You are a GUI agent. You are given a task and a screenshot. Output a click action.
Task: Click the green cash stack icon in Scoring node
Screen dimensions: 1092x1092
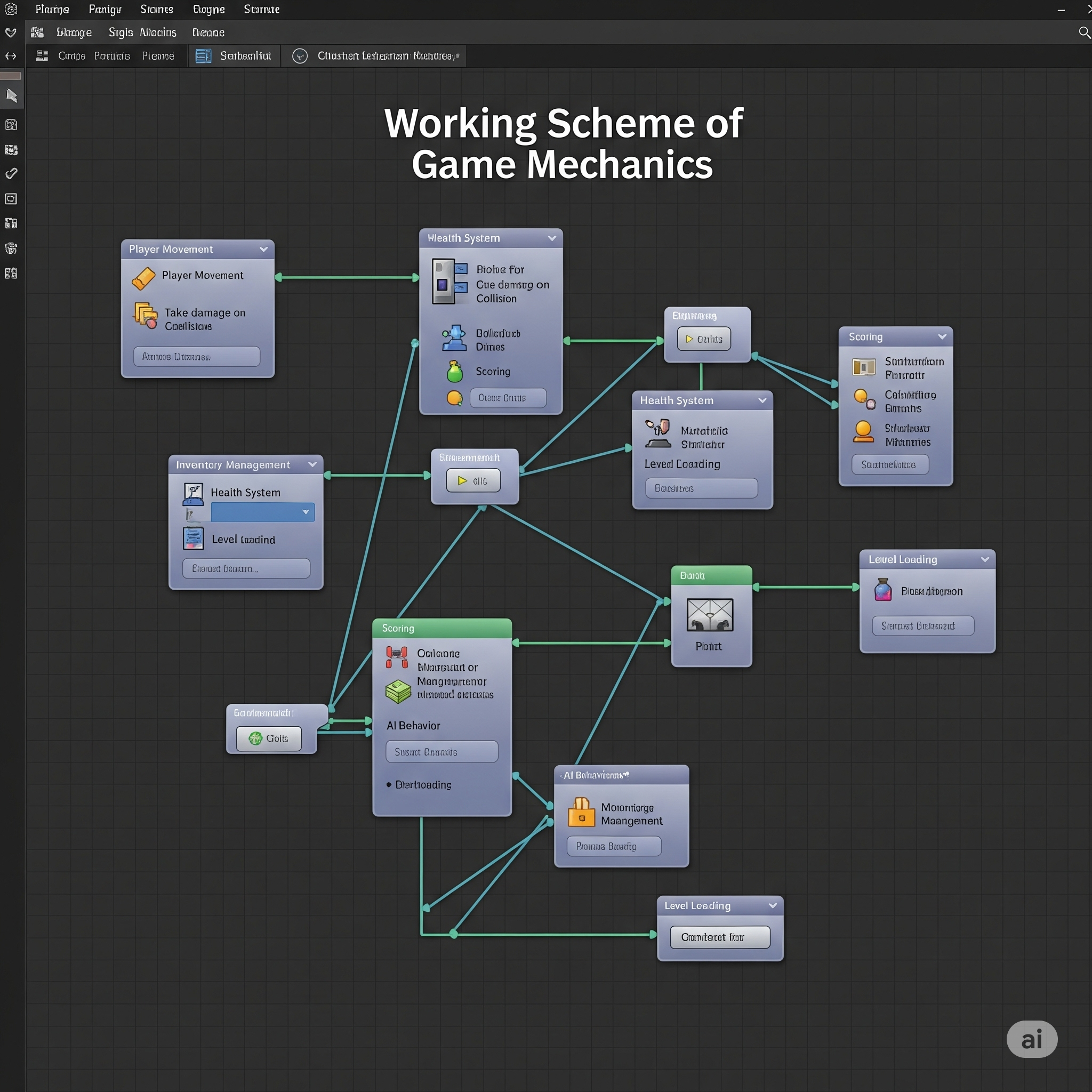[x=398, y=691]
